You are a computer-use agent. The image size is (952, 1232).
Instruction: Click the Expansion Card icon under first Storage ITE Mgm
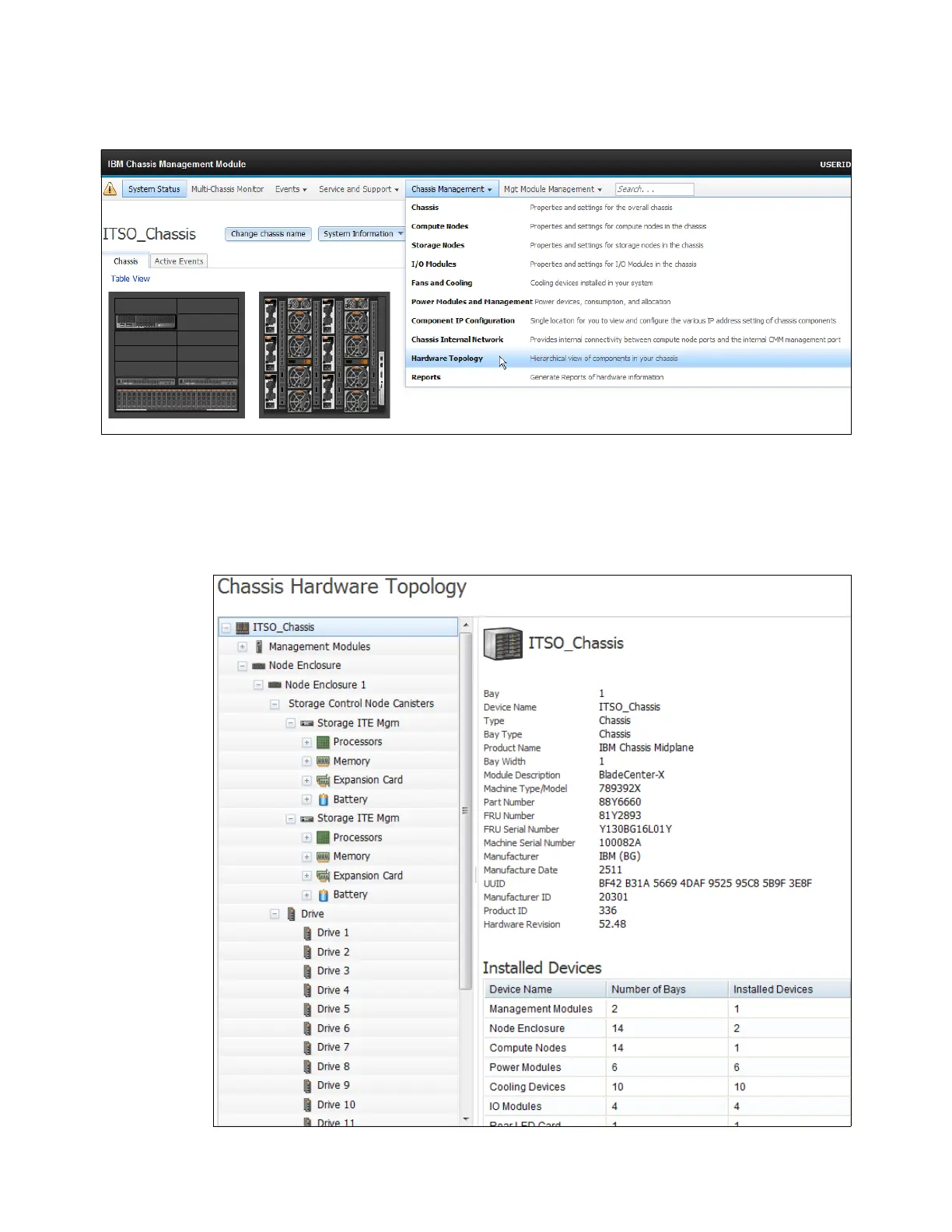tap(323, 780)
